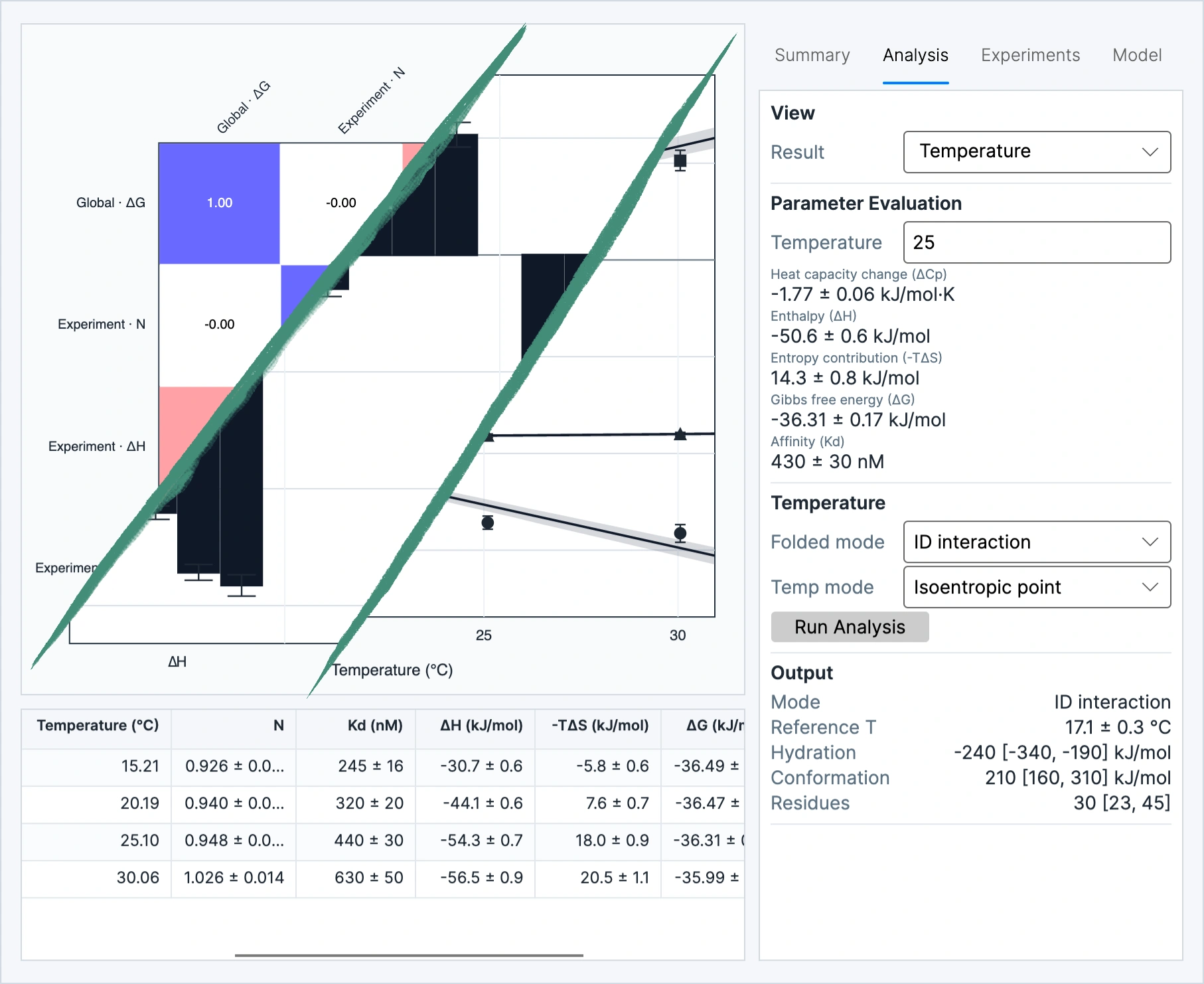This screenshot has width=1204, height=984.
Task: Switch to the Summary tab
Action: (812, 55)
